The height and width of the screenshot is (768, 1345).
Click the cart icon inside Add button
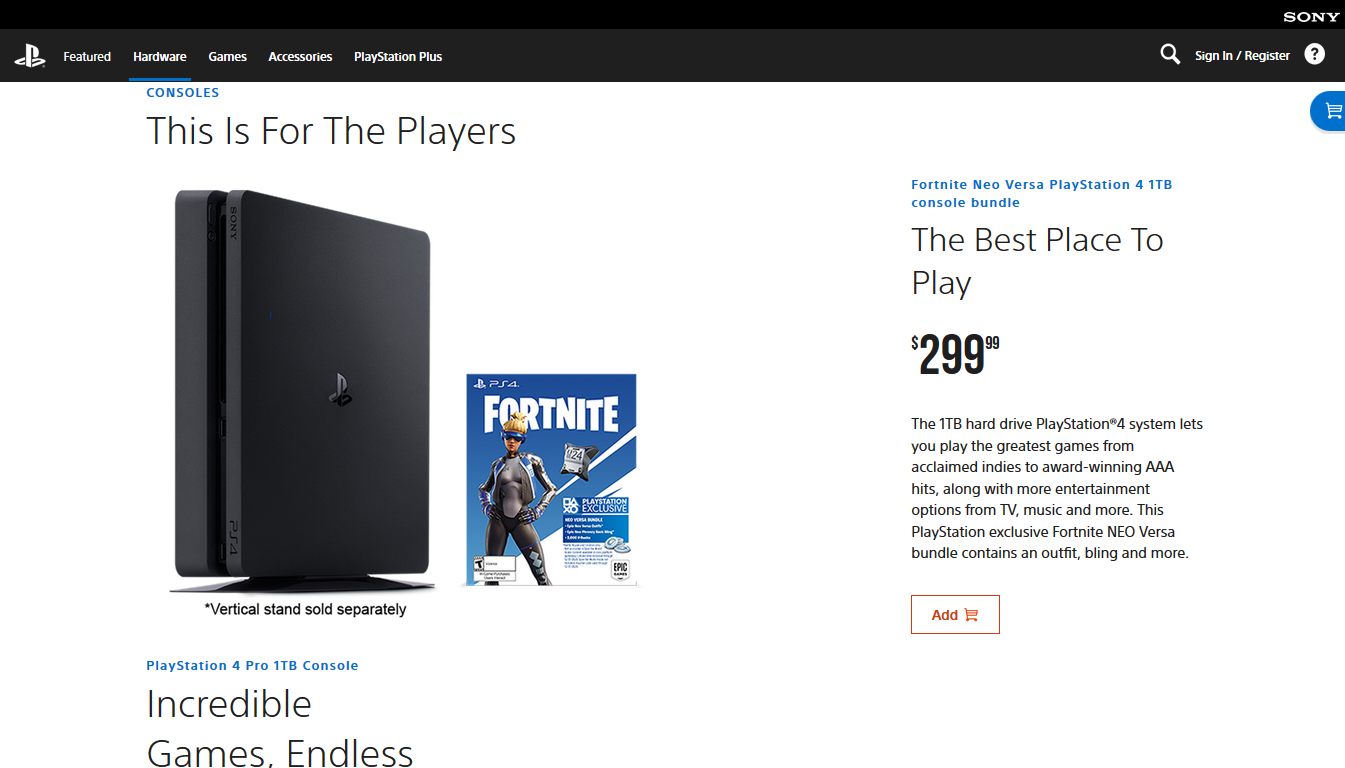(x=971, y=615)
